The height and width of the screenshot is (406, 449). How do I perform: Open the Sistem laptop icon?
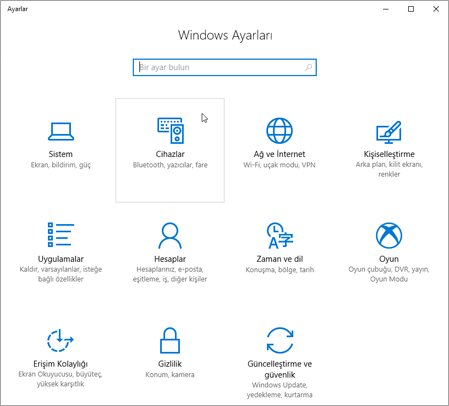(x=61, y=131)
